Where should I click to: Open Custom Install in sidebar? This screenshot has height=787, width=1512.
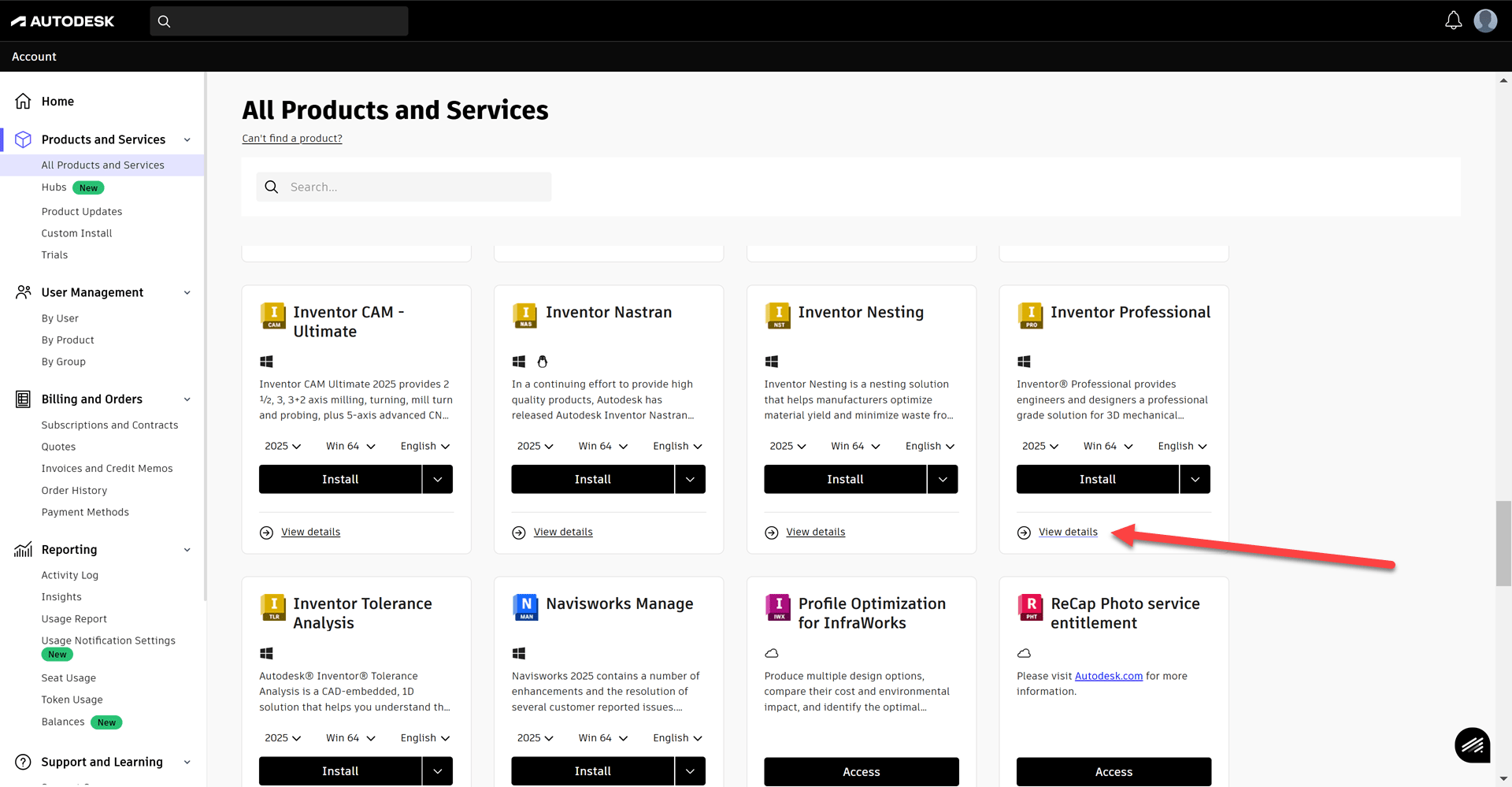click(x=76, y=233)
